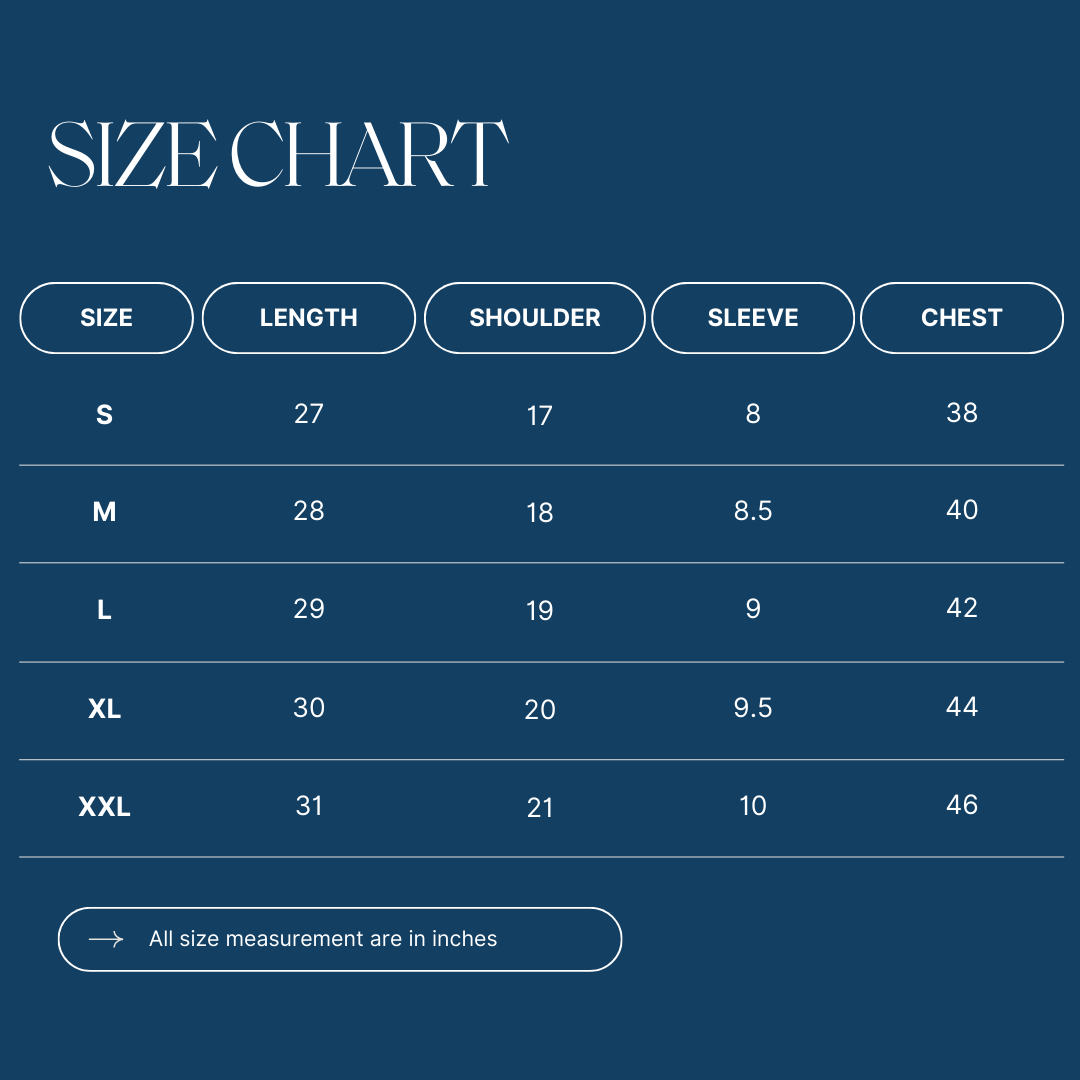
Task: Select the L size row label
Action: 104,611
